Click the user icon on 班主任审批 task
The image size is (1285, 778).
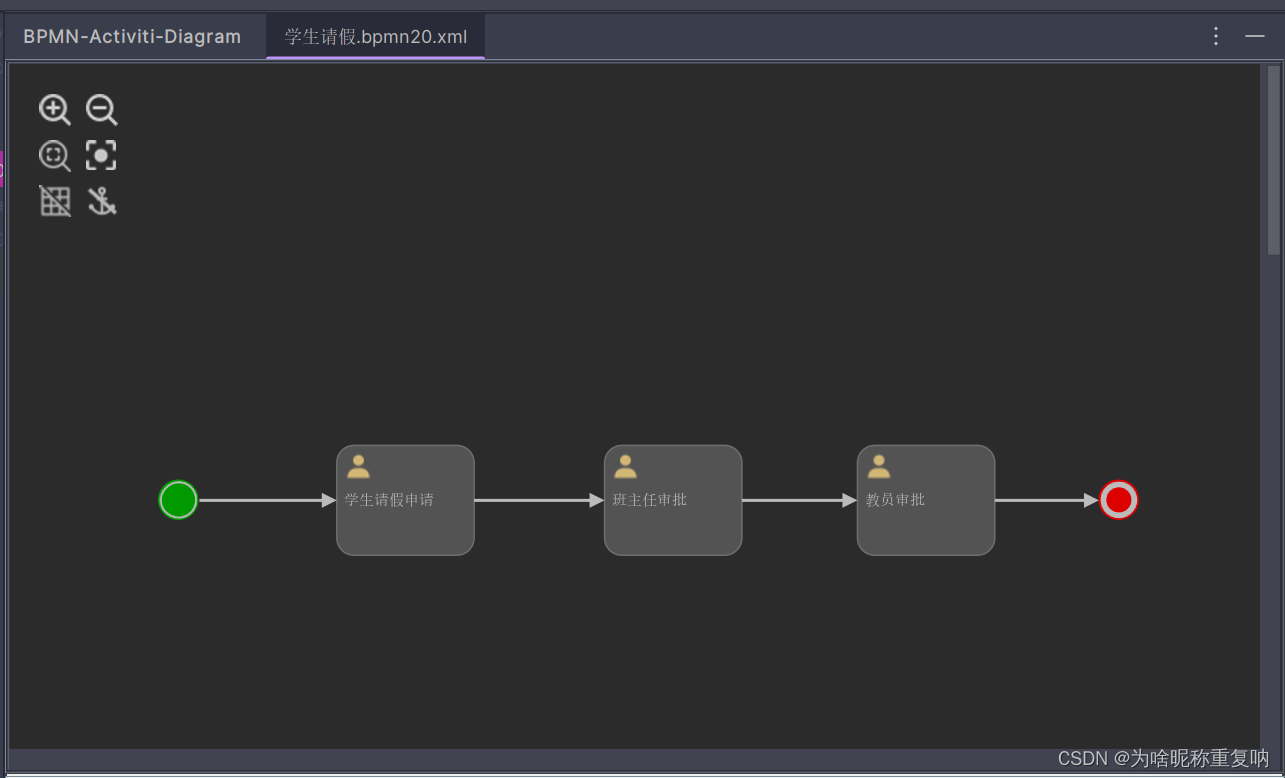click(626, 466)
